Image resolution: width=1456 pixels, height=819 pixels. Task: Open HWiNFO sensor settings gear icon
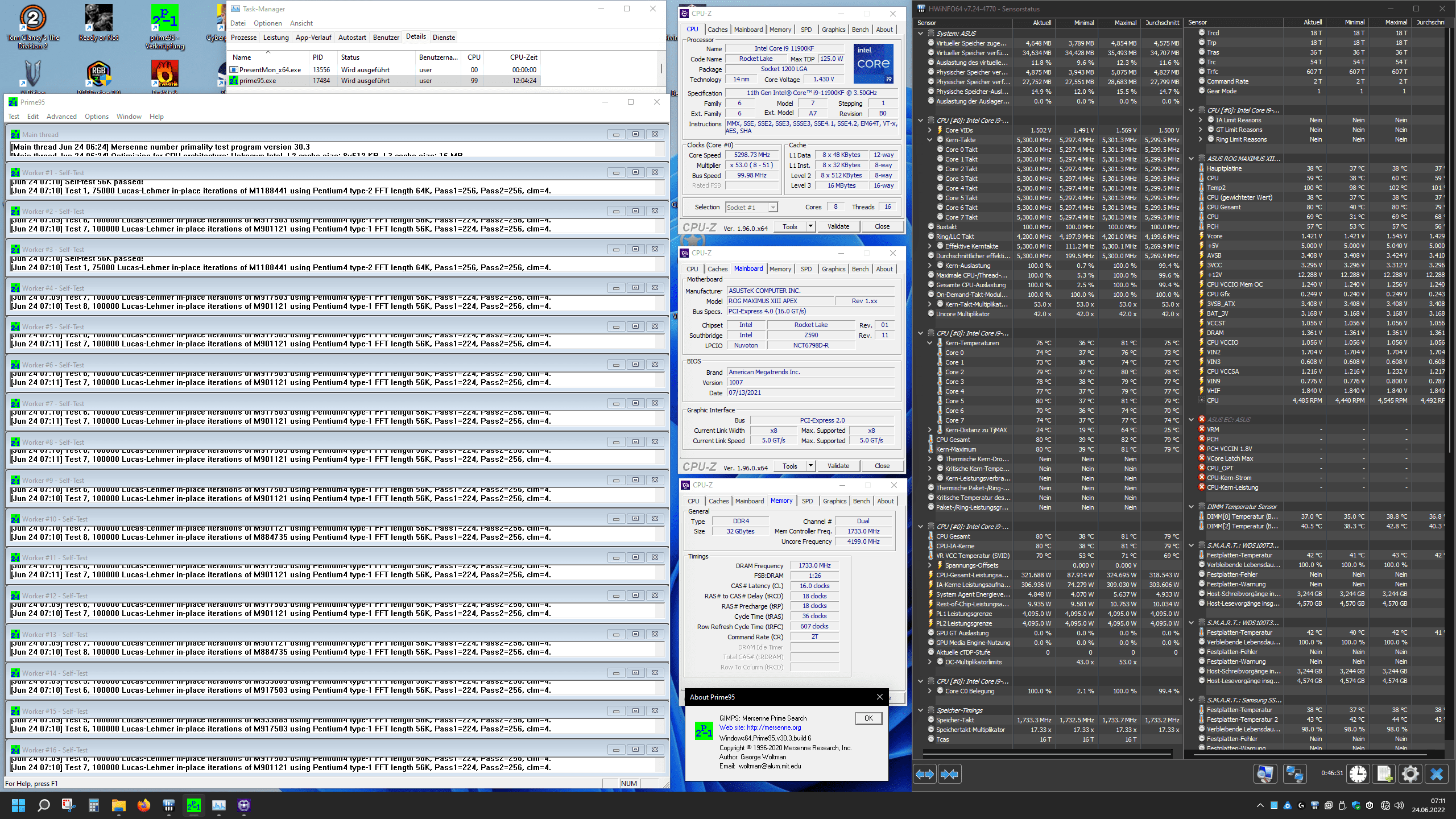tap(1410, 774)
